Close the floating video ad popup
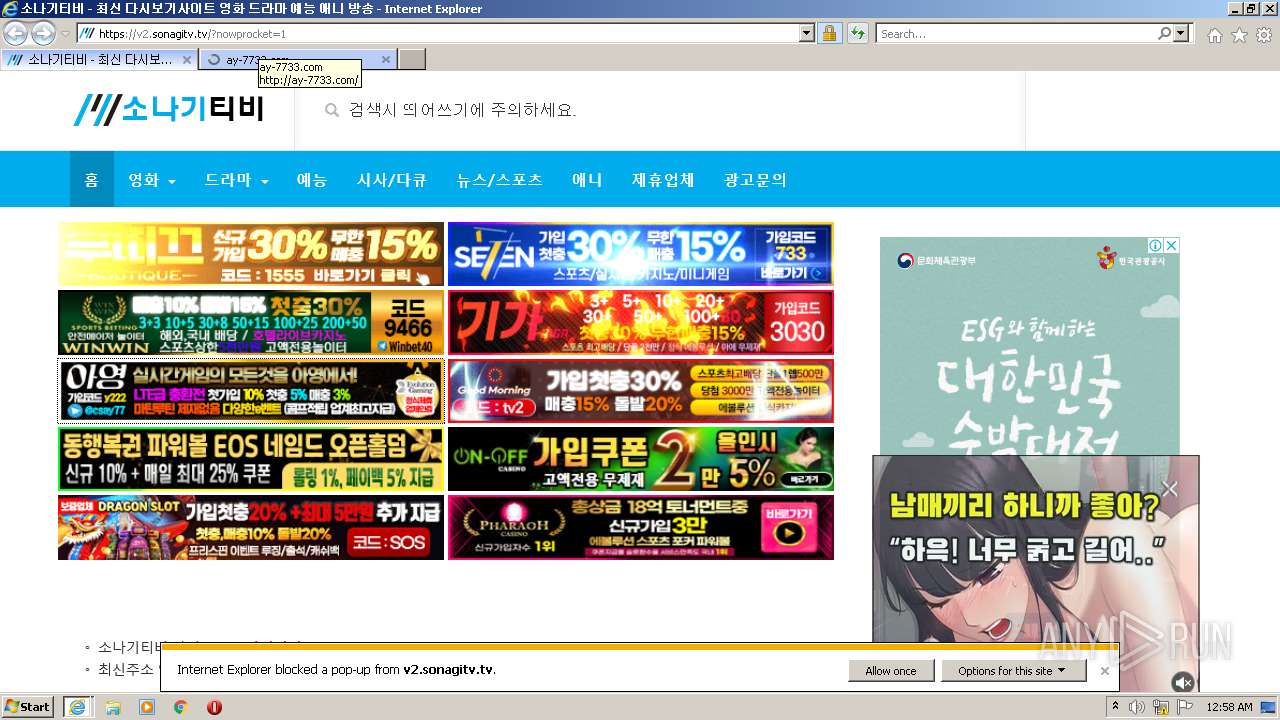The image size is (1280, 720). click(x=1170, y=489)
